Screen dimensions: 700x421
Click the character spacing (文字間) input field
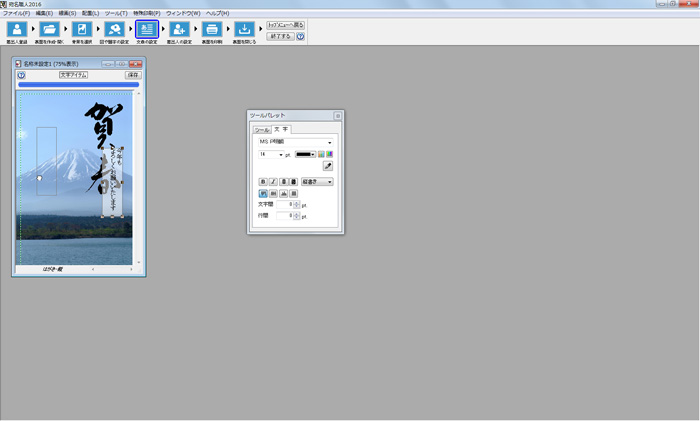284,204
